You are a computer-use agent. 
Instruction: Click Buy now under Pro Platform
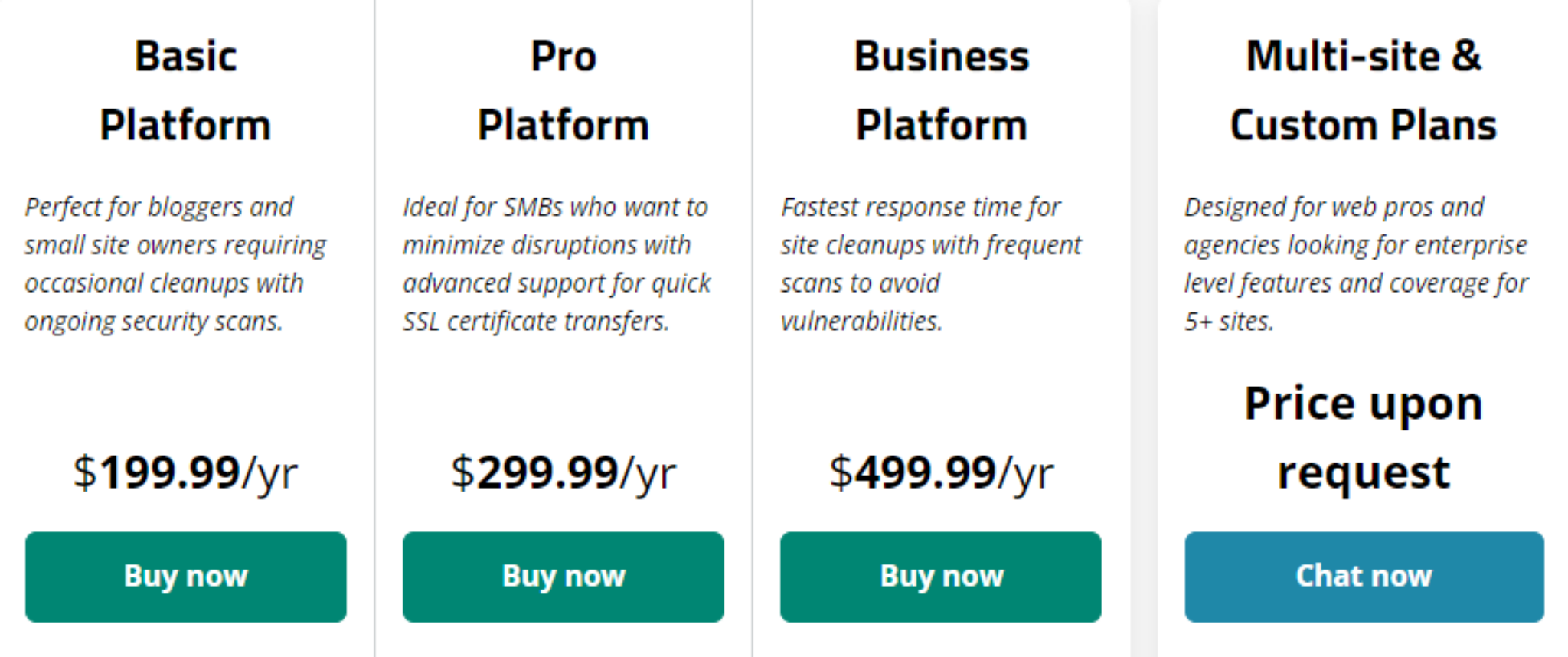tap(563, 577)
